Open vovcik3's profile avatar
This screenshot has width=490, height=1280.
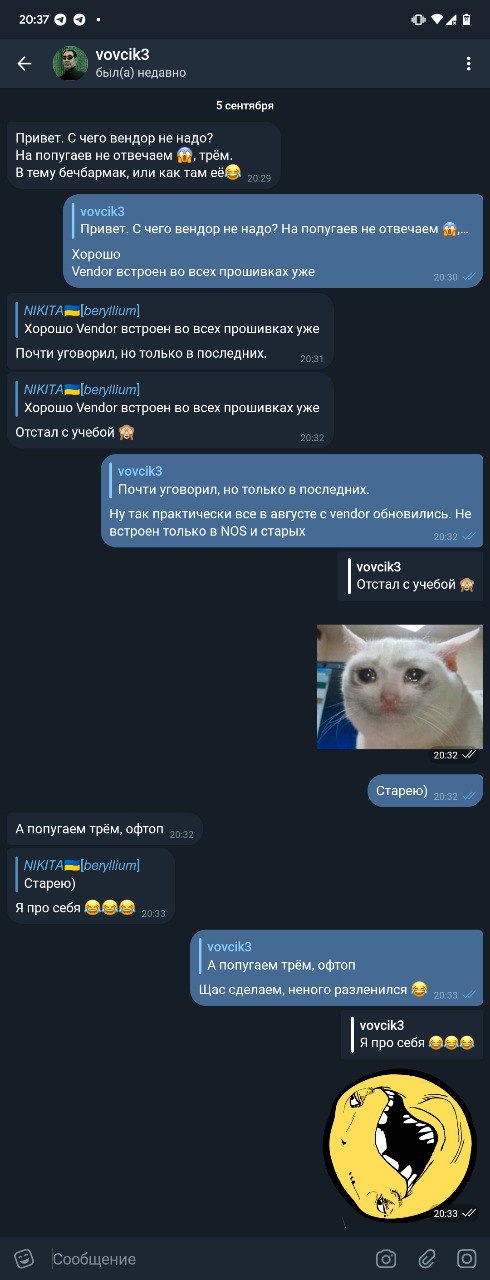click(x=70, y=64)
